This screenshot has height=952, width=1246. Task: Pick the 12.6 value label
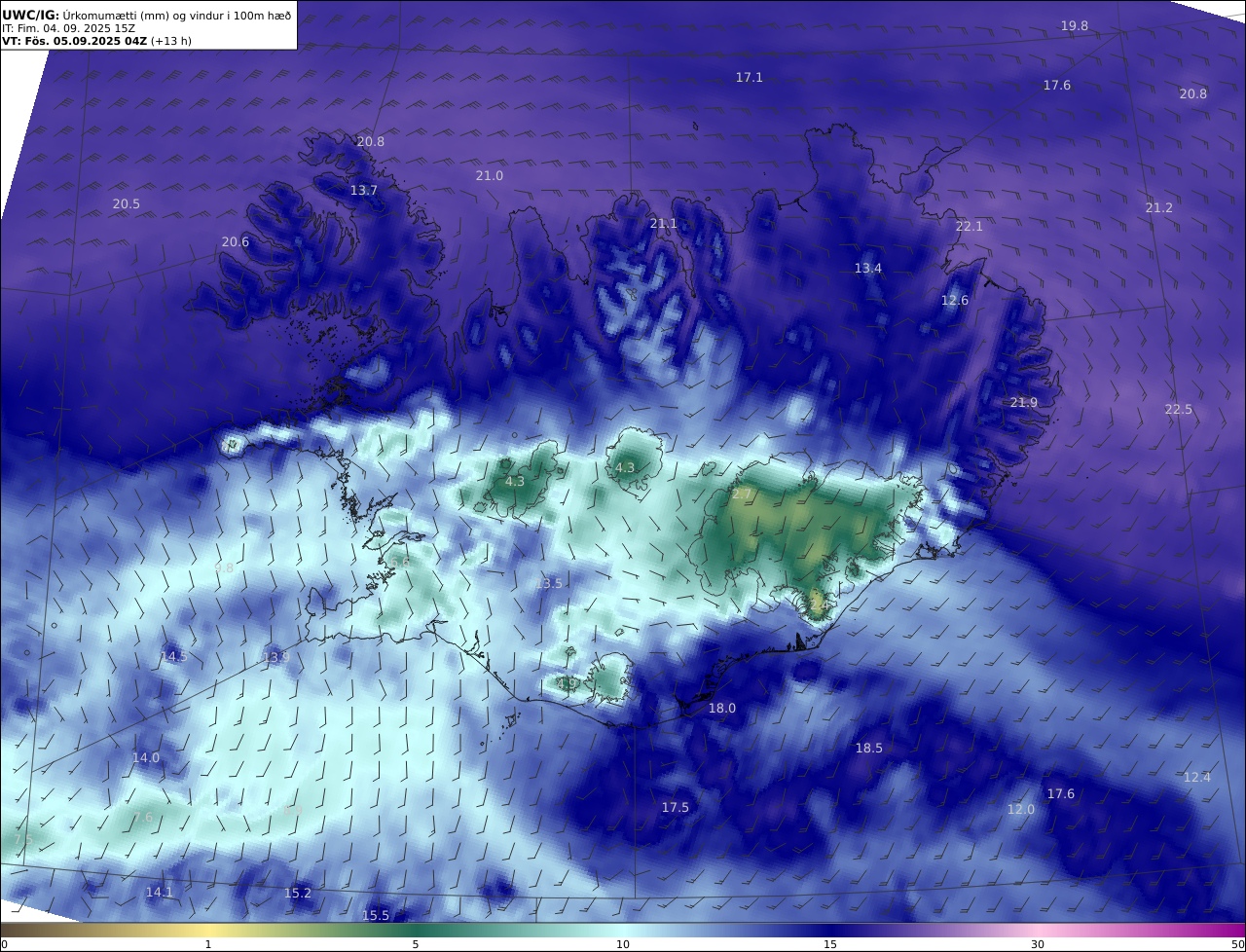pyautogui.click(x=955, y=301)
